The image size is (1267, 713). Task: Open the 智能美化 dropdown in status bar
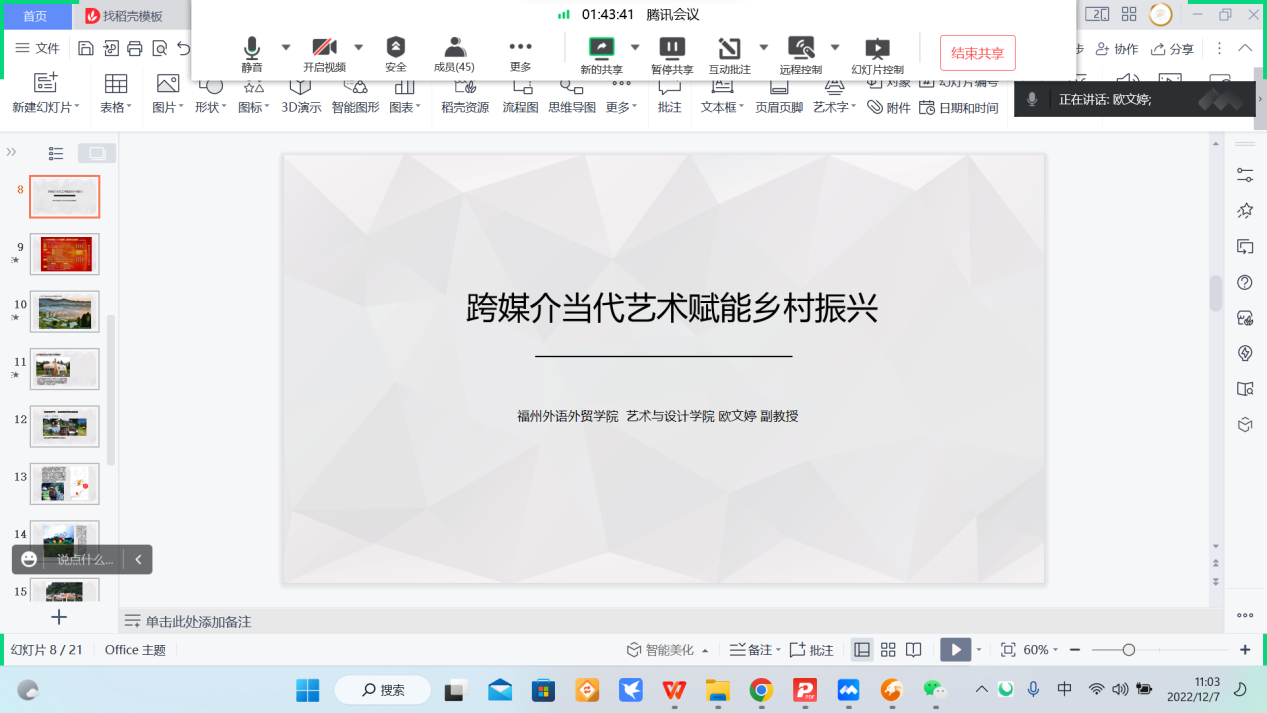[668, 650]
